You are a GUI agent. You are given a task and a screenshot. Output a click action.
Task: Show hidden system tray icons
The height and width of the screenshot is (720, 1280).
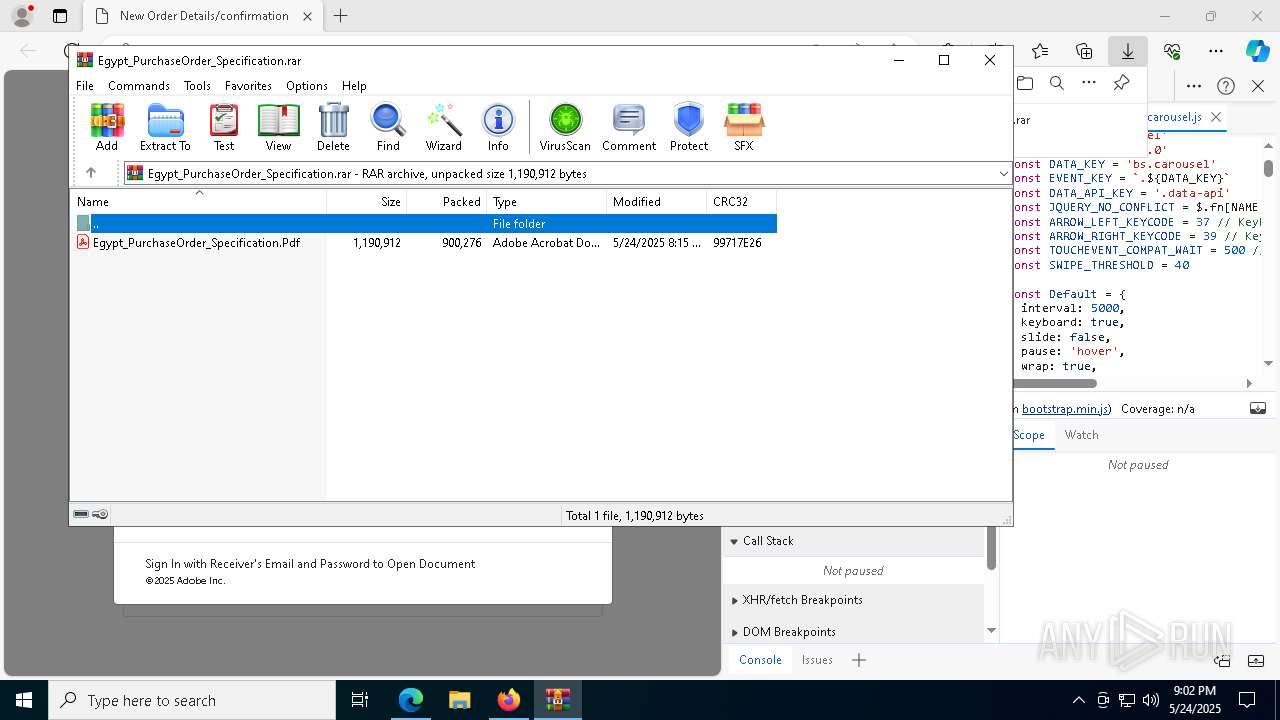[x=1078, y=700]
